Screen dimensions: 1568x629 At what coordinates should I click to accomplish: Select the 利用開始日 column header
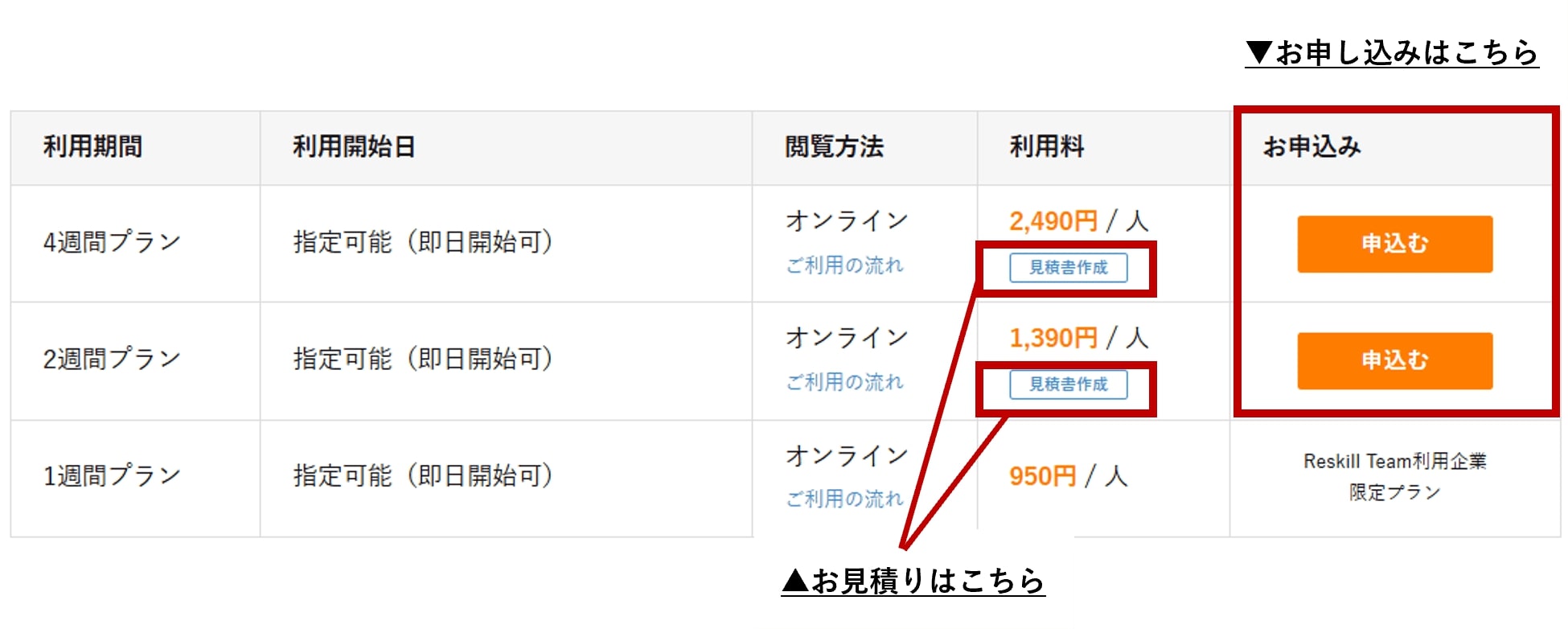coord(353,146)
